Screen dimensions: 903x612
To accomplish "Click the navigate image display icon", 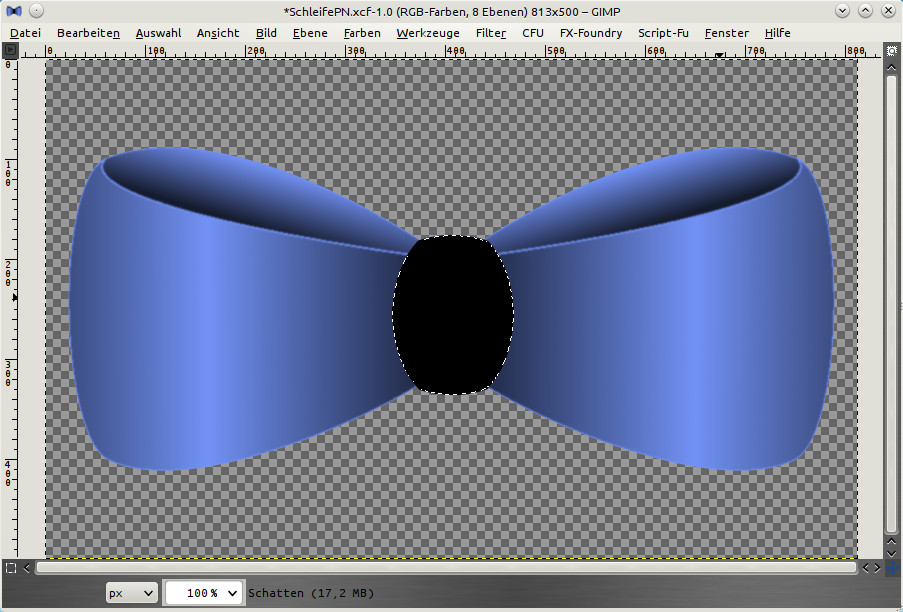I will [891, 568].
